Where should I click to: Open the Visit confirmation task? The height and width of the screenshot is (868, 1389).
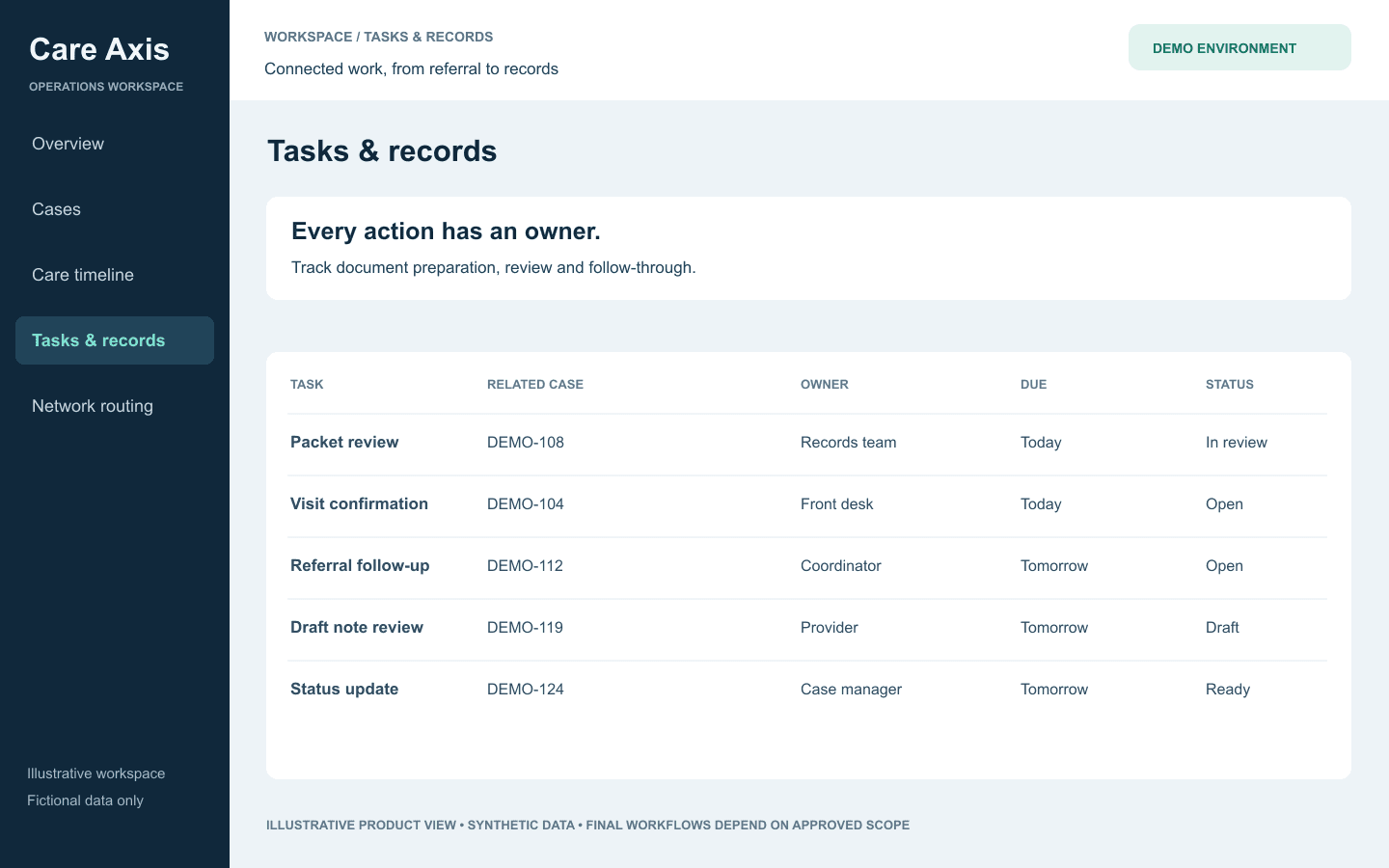(359, 503)
